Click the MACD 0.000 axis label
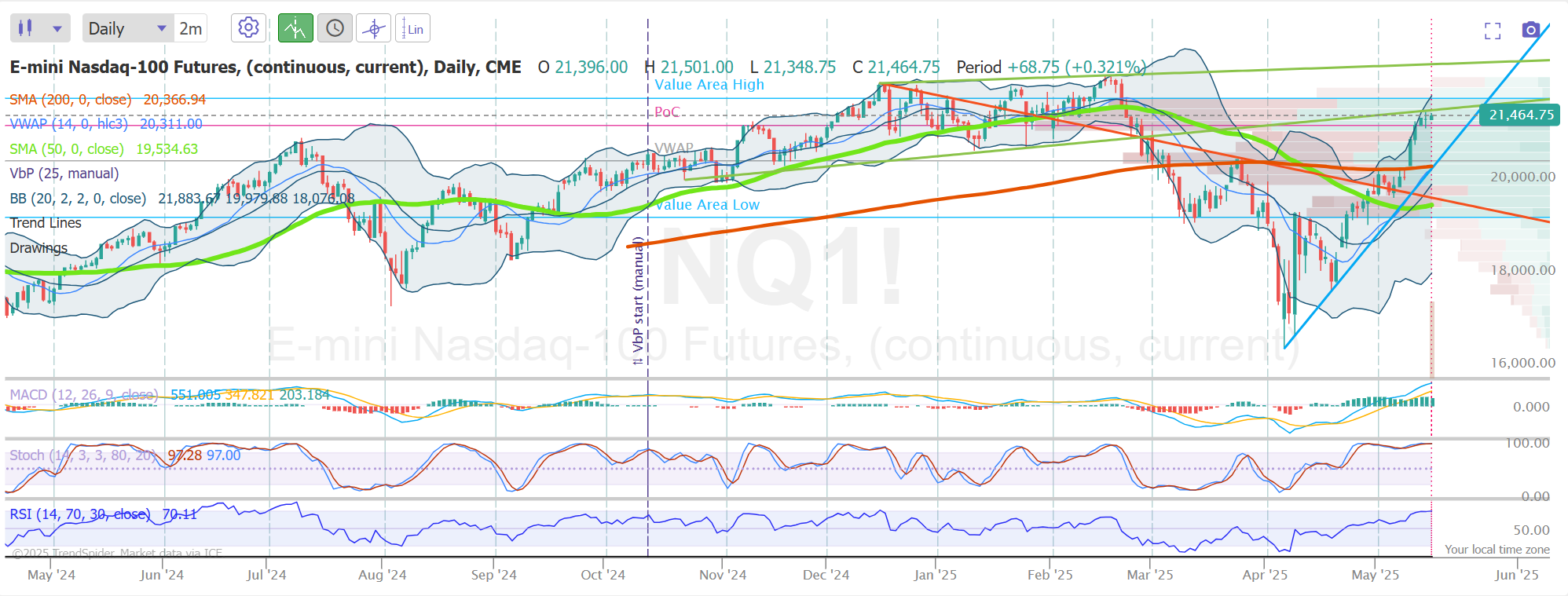 [x=1531, y=407]
